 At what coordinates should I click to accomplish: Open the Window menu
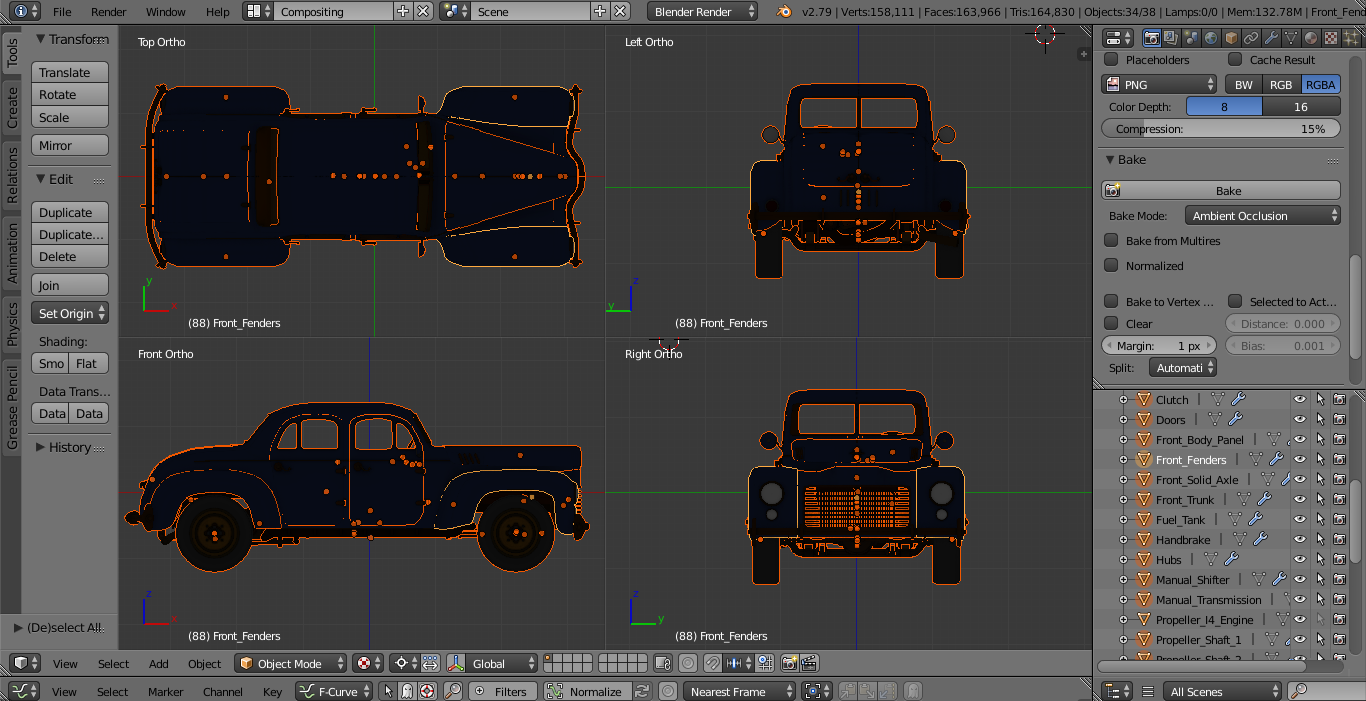[x=166, y=12]
